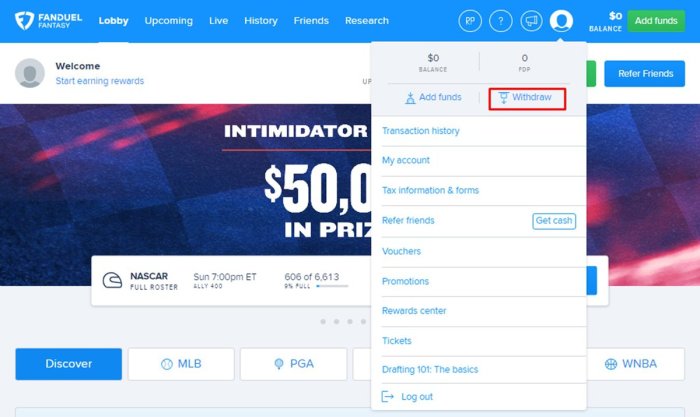
Task: Select the MLB sport filter
Action: click(181, 364)
